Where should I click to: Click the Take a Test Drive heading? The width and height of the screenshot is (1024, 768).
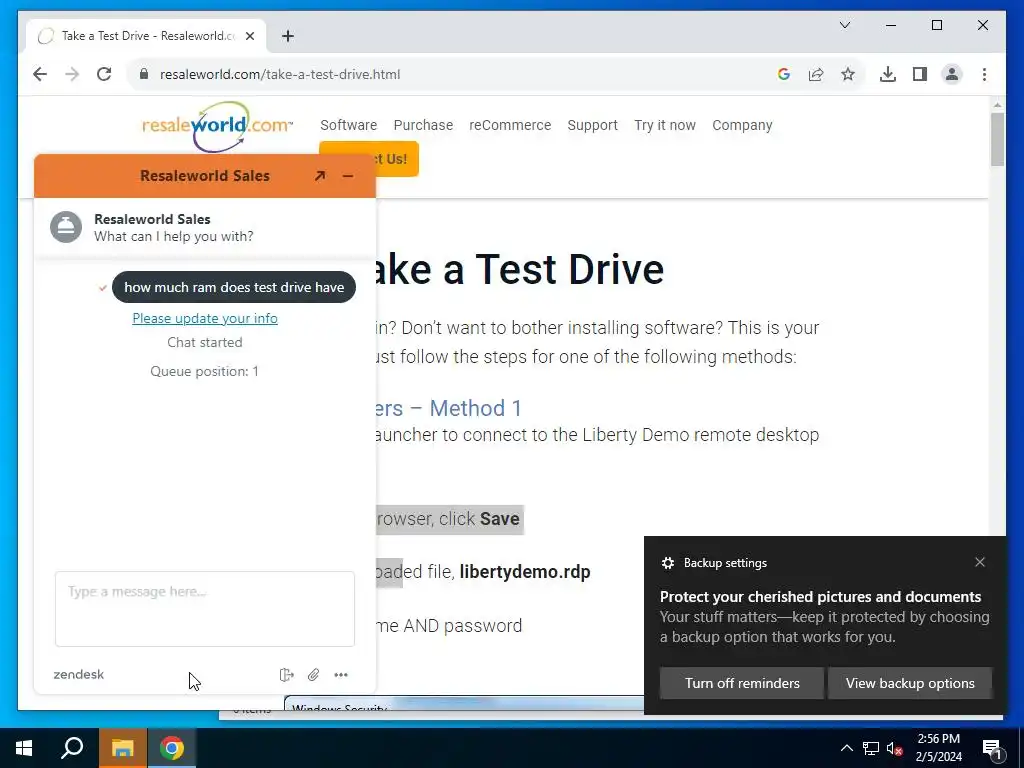tap(520, 269)
